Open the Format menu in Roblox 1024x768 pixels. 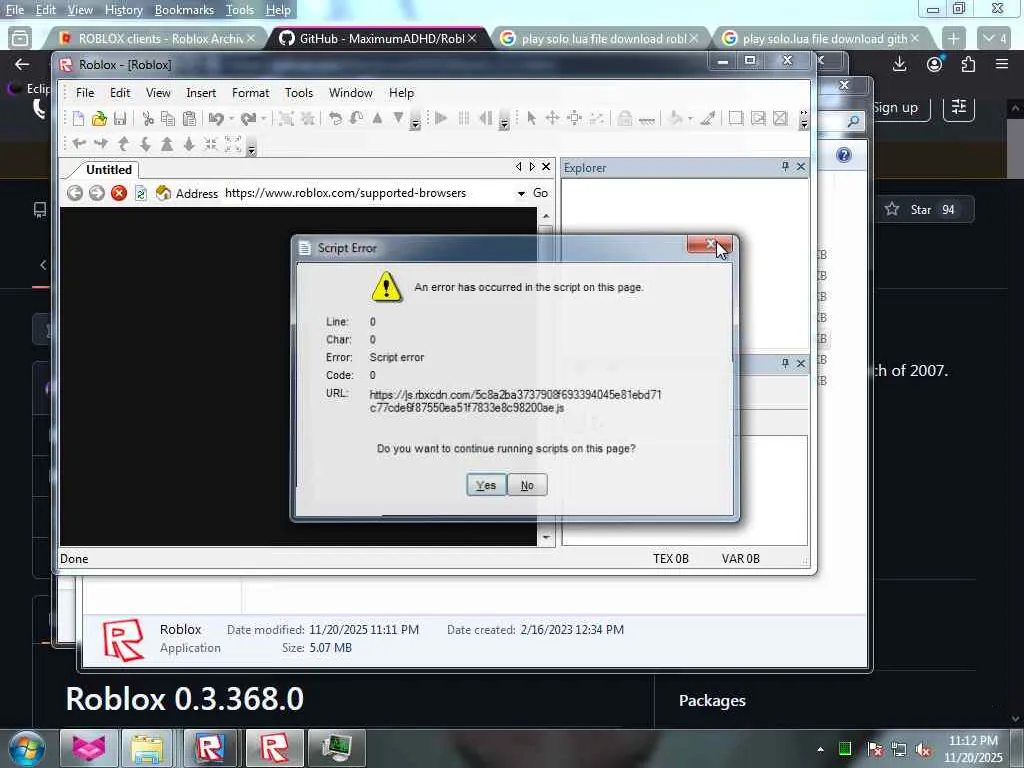pyautogui.click(x=250, y=93)
